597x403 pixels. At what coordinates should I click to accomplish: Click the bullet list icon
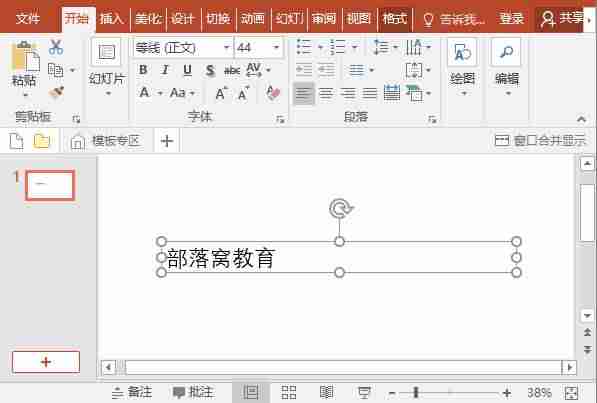tap(305, 47)
